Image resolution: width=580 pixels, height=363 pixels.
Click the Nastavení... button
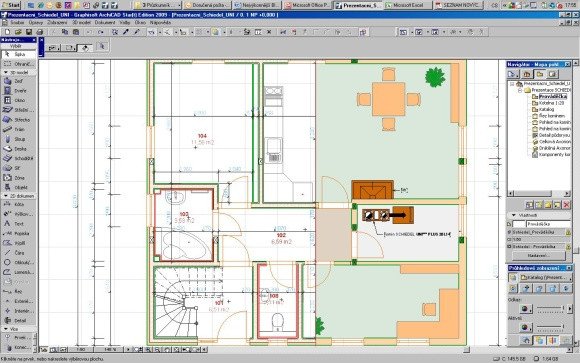539,255
